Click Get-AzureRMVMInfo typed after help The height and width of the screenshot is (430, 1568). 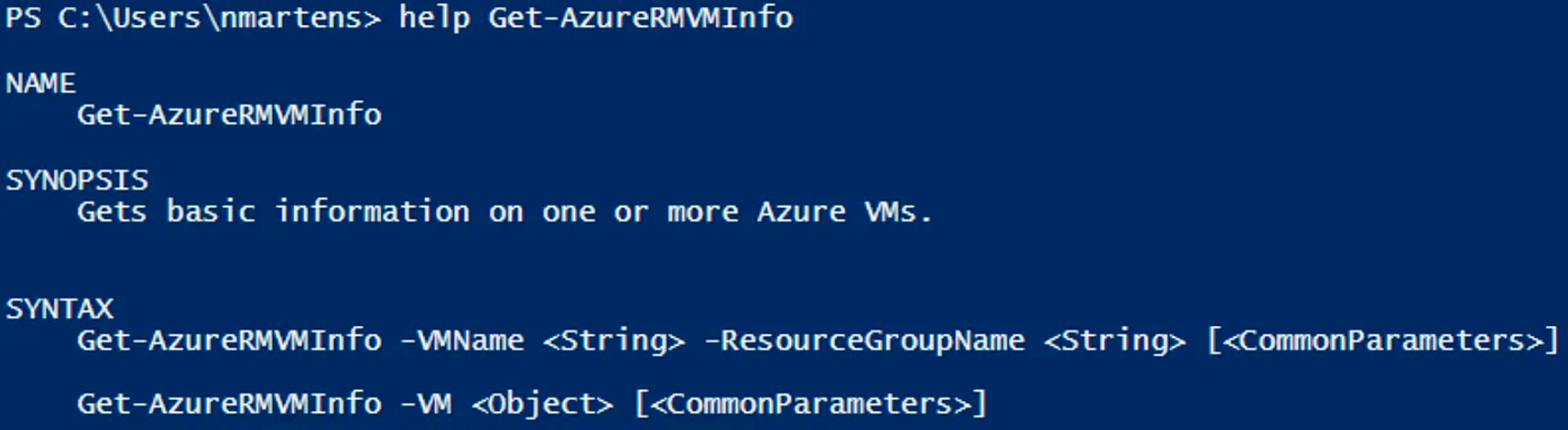pos(641,17)
